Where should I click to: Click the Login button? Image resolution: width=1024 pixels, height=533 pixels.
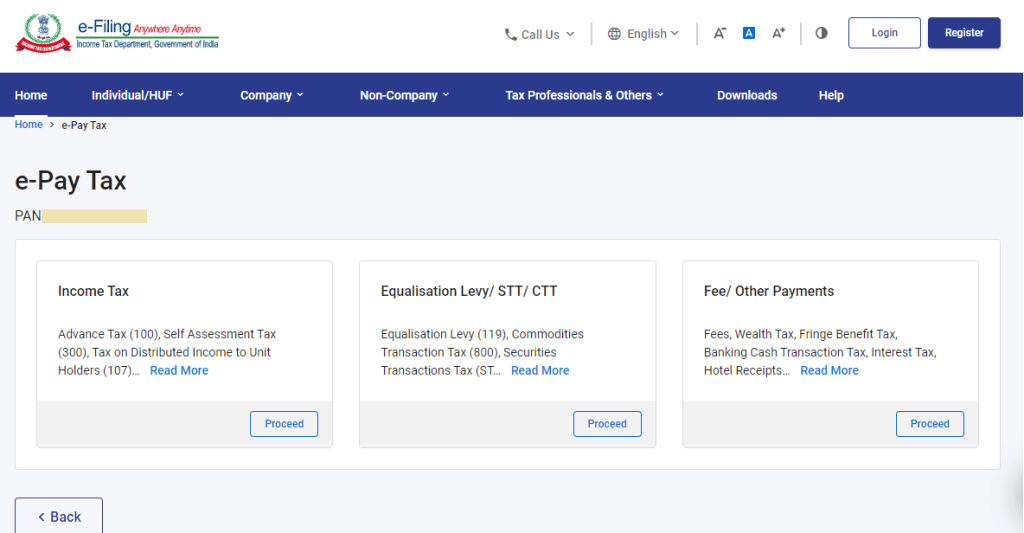click(x=884, y=33)
